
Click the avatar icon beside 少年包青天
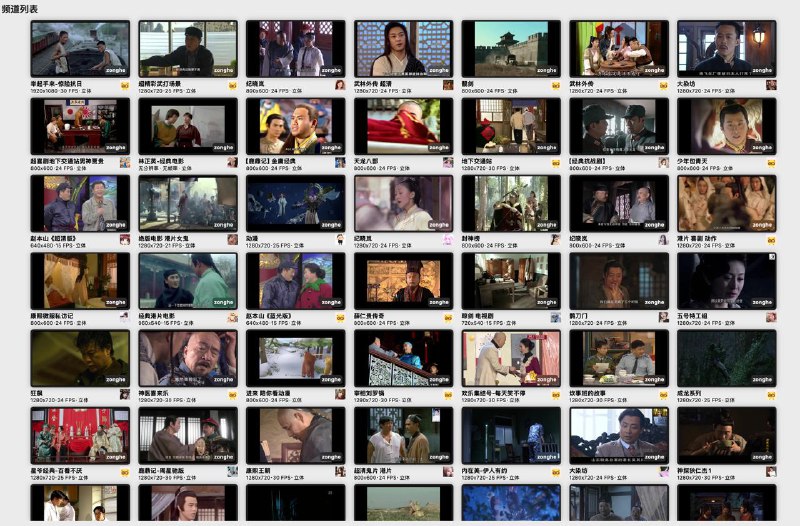point(771,163)
